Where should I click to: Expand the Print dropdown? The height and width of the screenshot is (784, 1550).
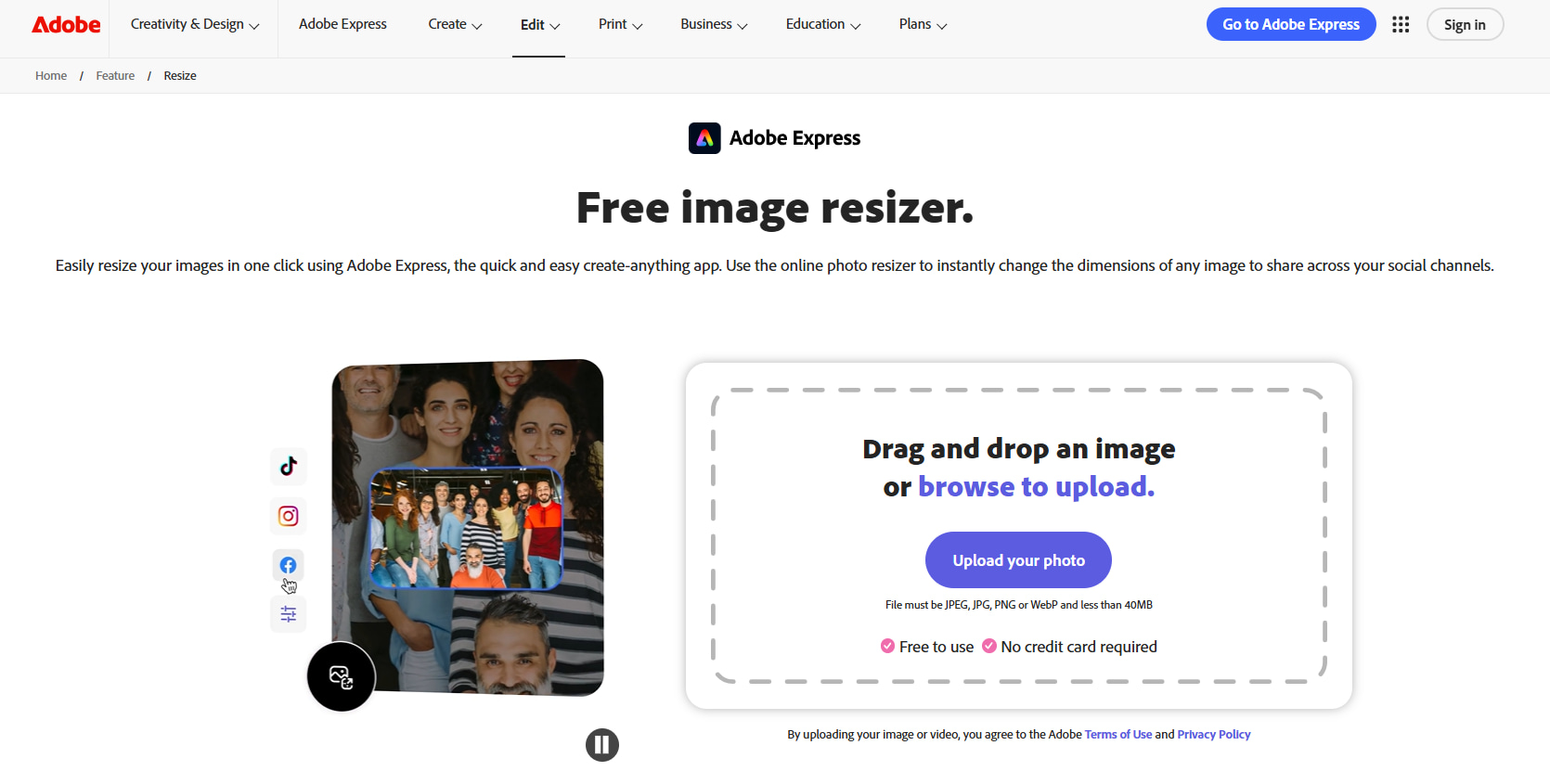point(620,25)
